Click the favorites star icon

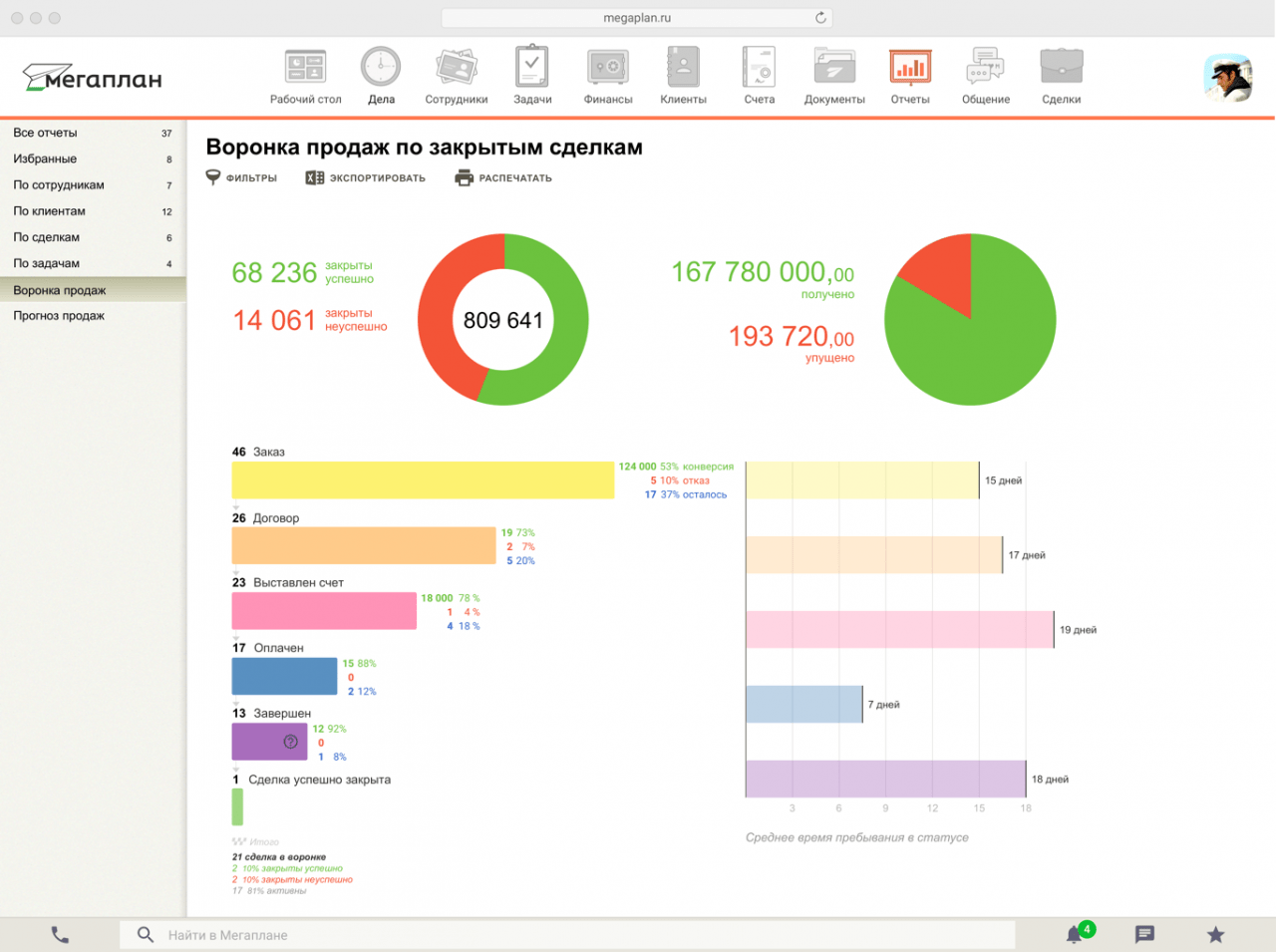(1215, 935)
